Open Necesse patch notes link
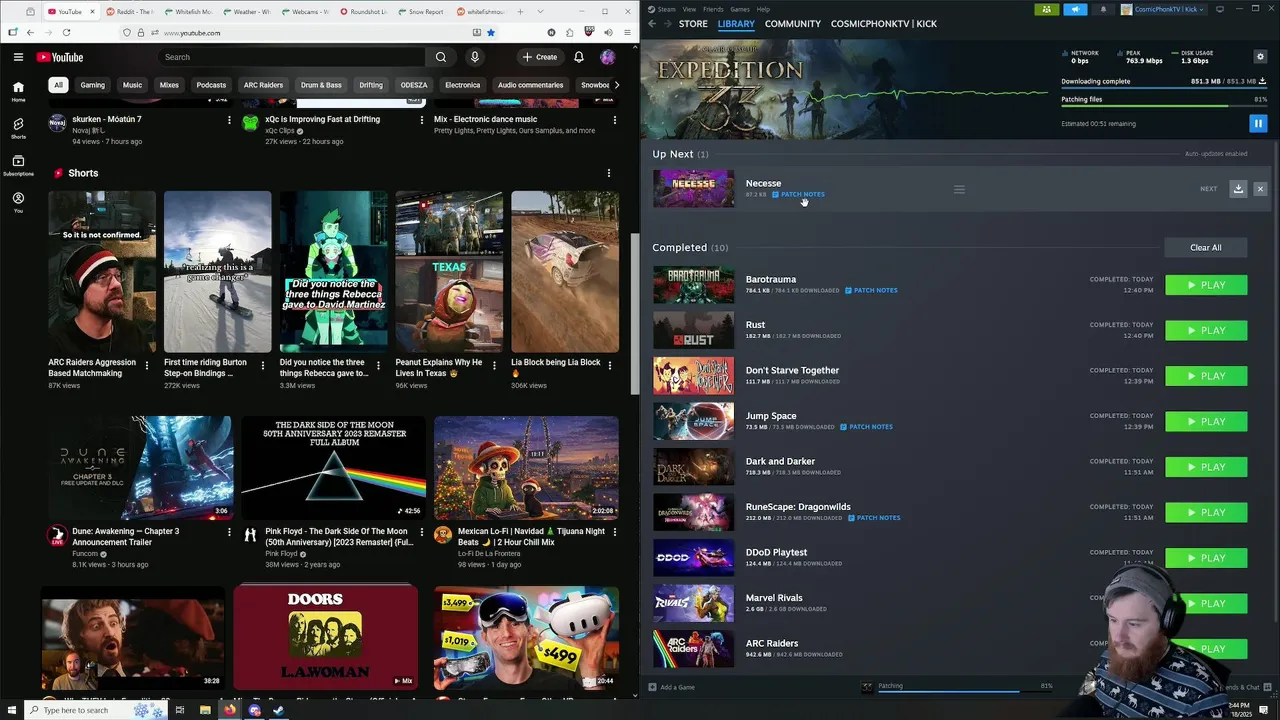The width and height of the screenshot is (1280, 720). coord(798,194)
